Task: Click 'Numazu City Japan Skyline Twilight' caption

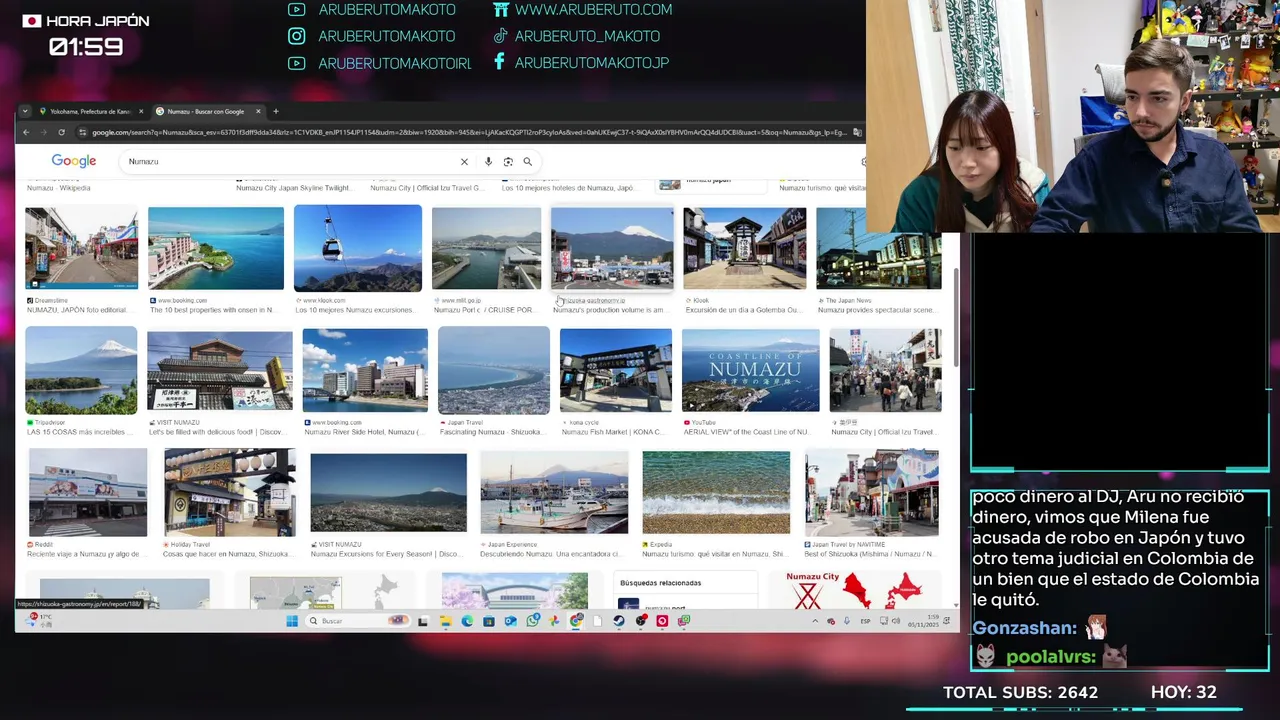Action: [294, 188]
